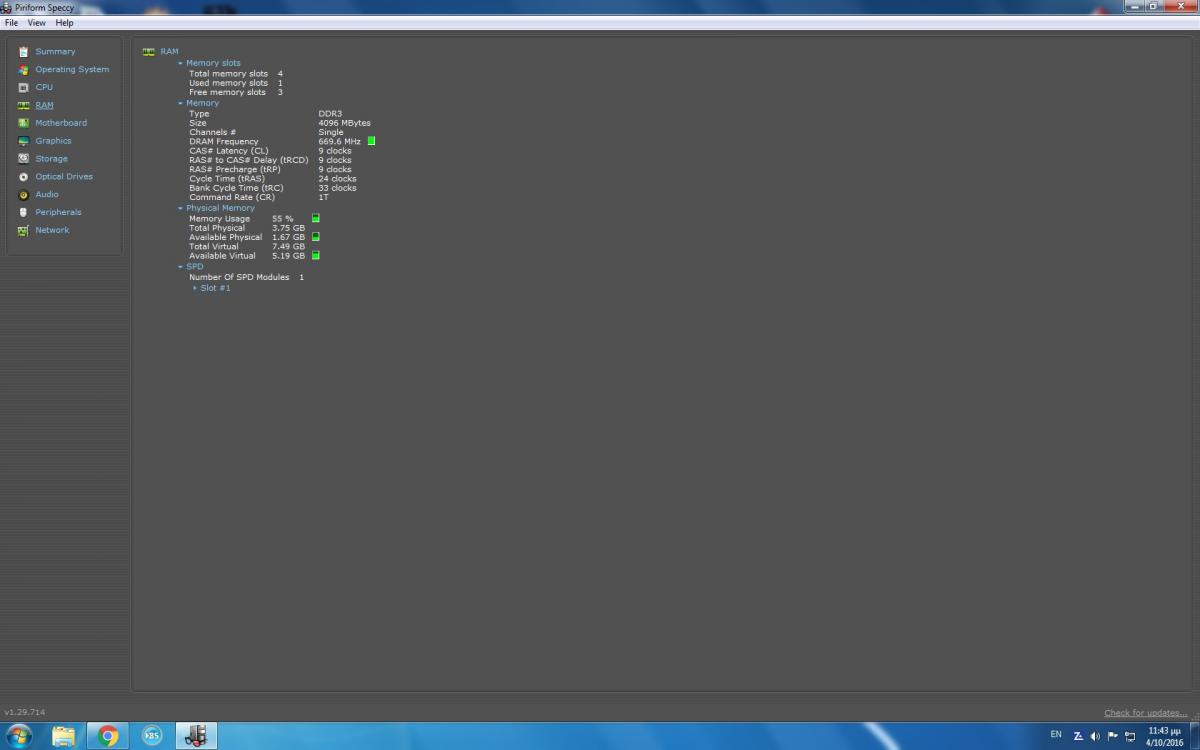Click the green indicator beside Available Virtual
The height and width of the screenshot is (750, 1200).
316,256
